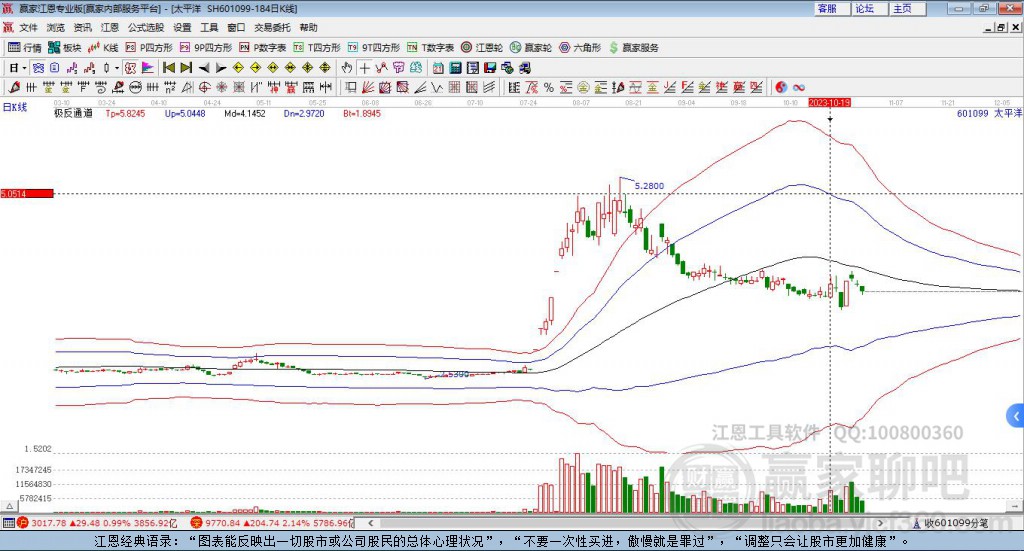Image resolution: width=1024 pixels, height=551 pixels.
Task: Select the zigzag wave line tool
Action: pos(438,87)
